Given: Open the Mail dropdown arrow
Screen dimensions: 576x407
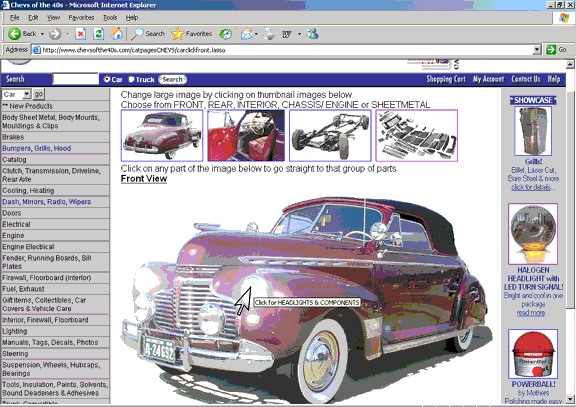Looking at the screenshot, I should pos(256,34).
